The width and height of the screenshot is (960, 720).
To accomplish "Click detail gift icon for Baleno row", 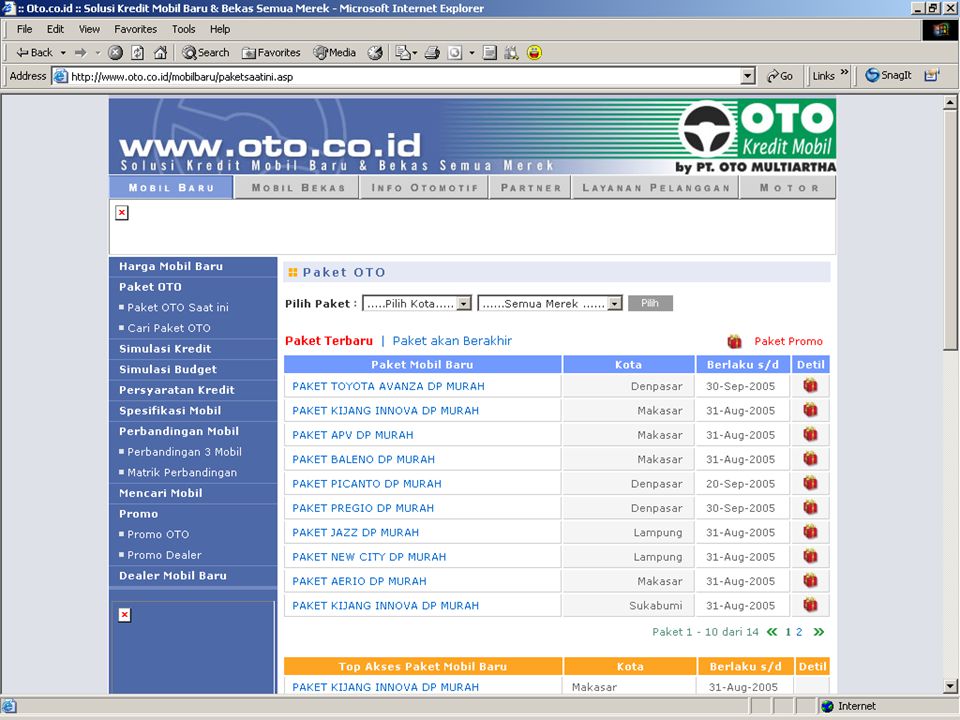I will [x=811, y=459].
